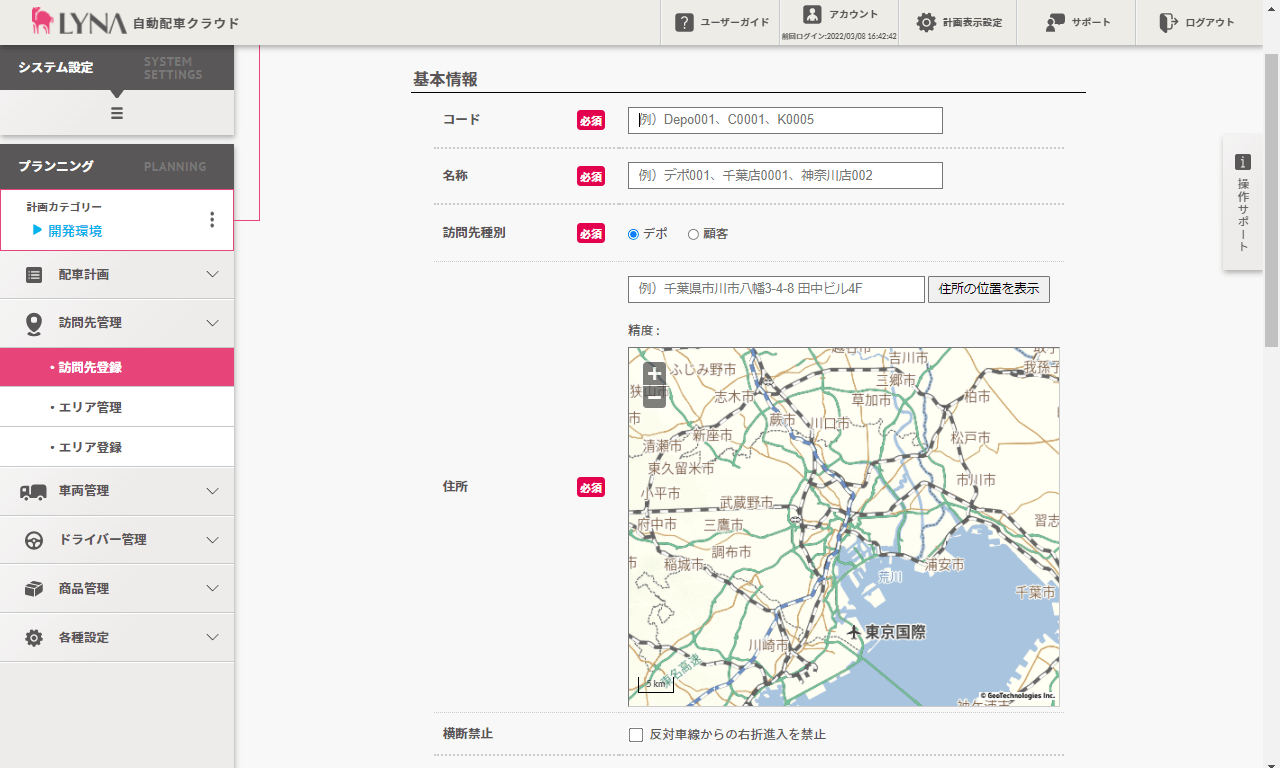The width and height of the screenshot is (1280, 768).
Task: Open the ユーザーガイド question mark icon
Action: (684, 22)
